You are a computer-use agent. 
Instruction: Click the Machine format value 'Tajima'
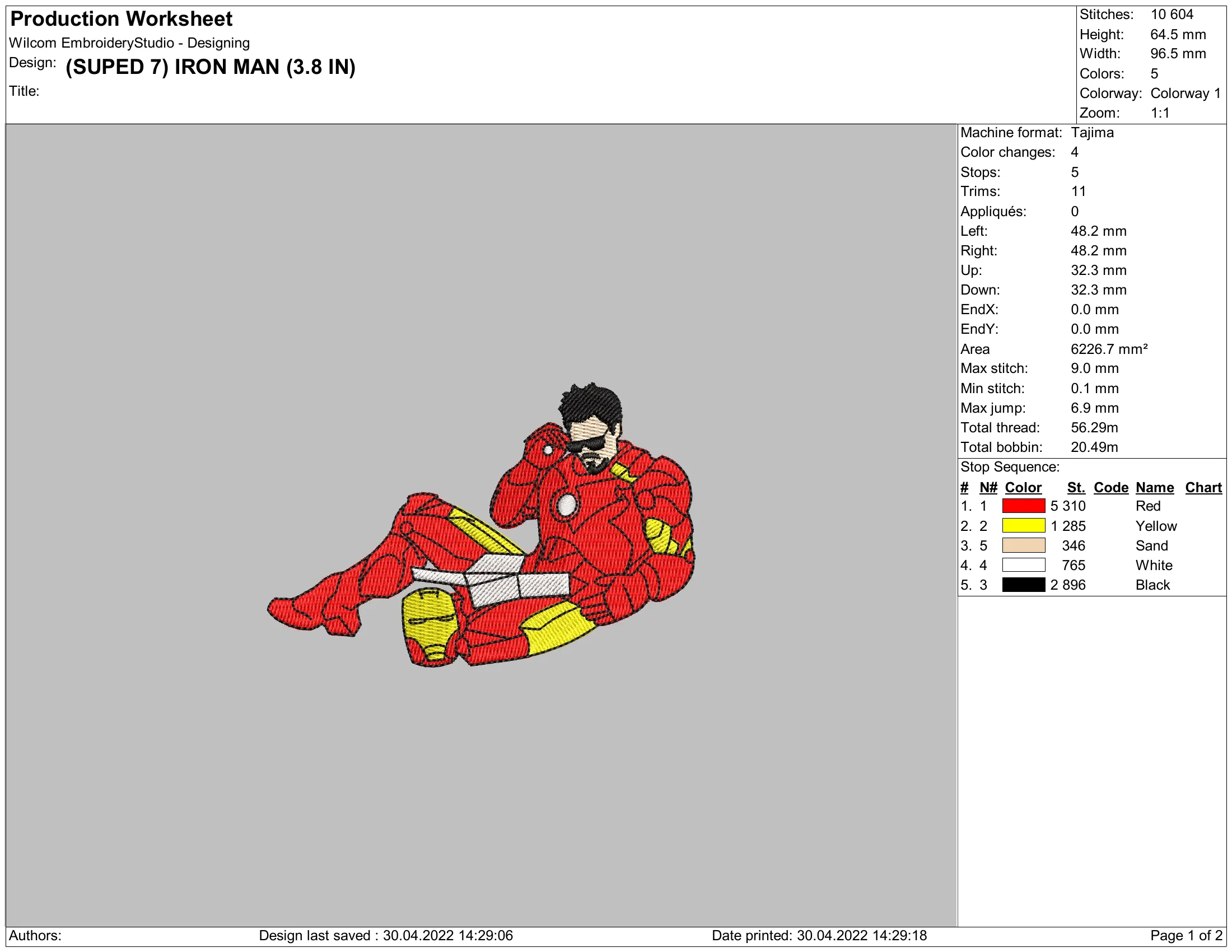click(x=1092, y=133)
